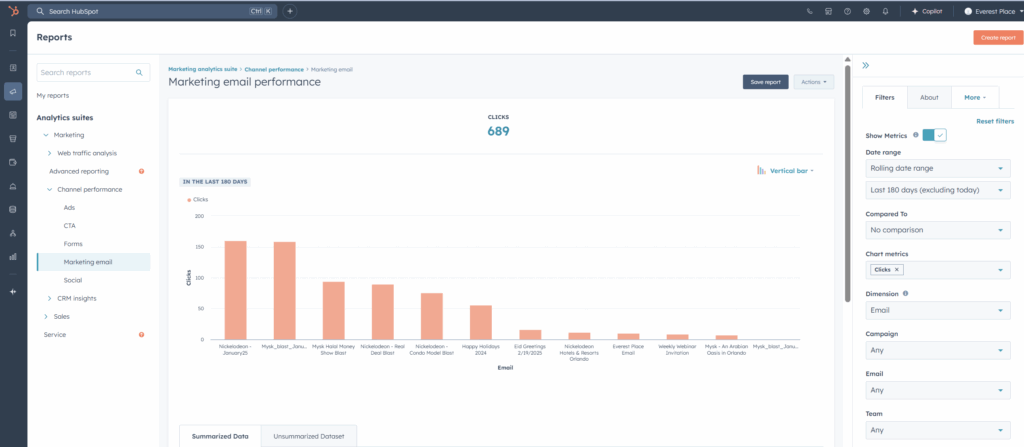Click the plus icon beside search bar
The image size is (1024, 447).
[290, 11]
